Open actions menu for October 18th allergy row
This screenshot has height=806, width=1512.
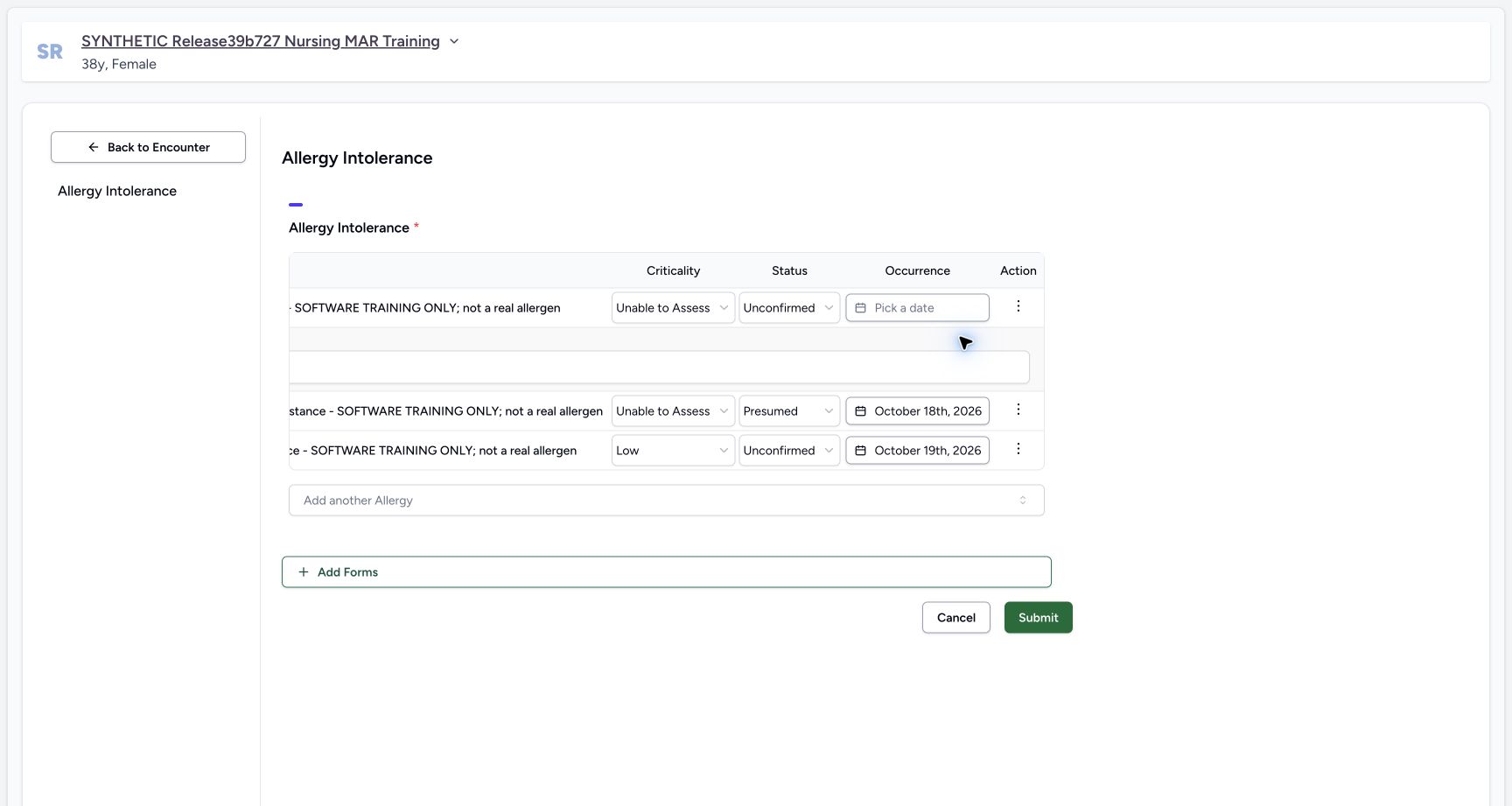(1018, 410)
